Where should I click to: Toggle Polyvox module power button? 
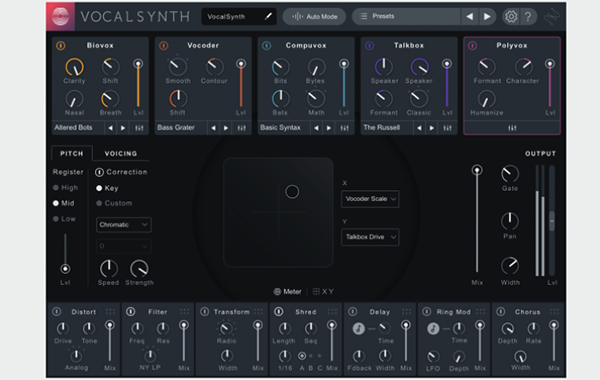coord(473,46)
